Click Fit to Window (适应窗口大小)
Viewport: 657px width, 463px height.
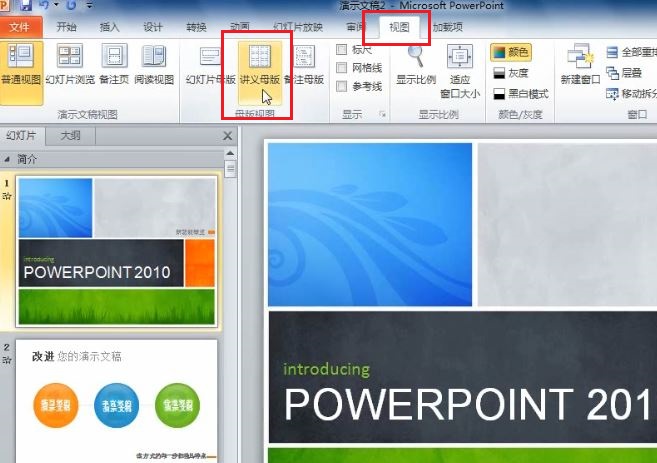[460, 71]
